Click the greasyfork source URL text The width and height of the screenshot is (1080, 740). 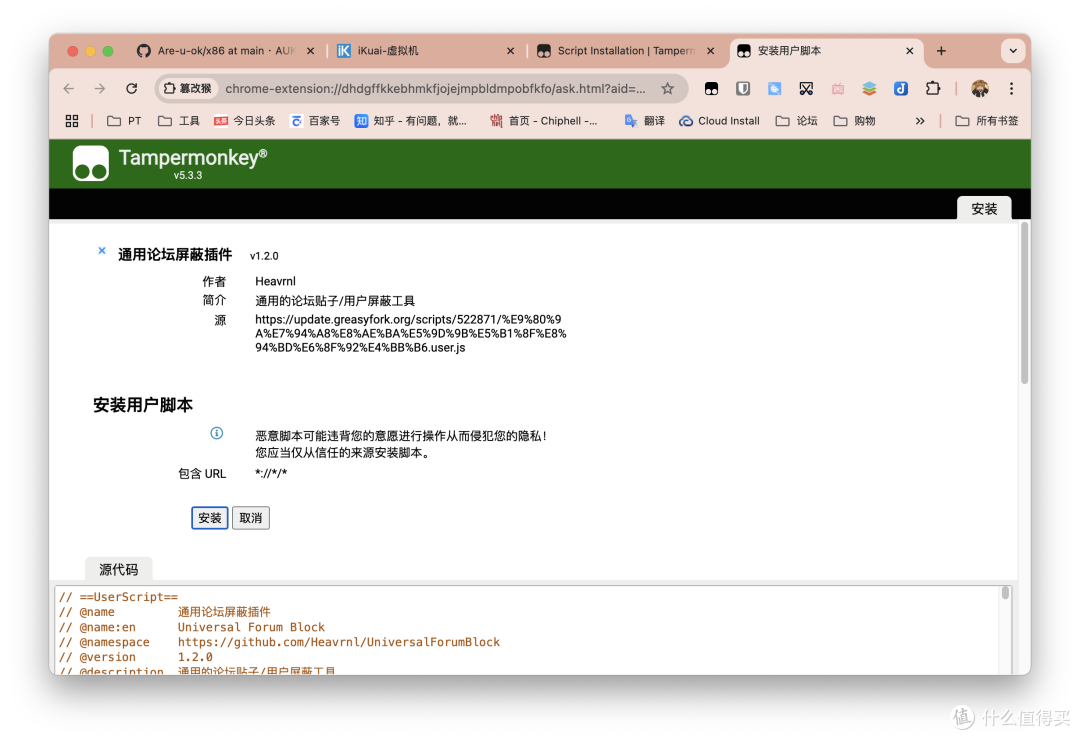click(x=411, y=333)
